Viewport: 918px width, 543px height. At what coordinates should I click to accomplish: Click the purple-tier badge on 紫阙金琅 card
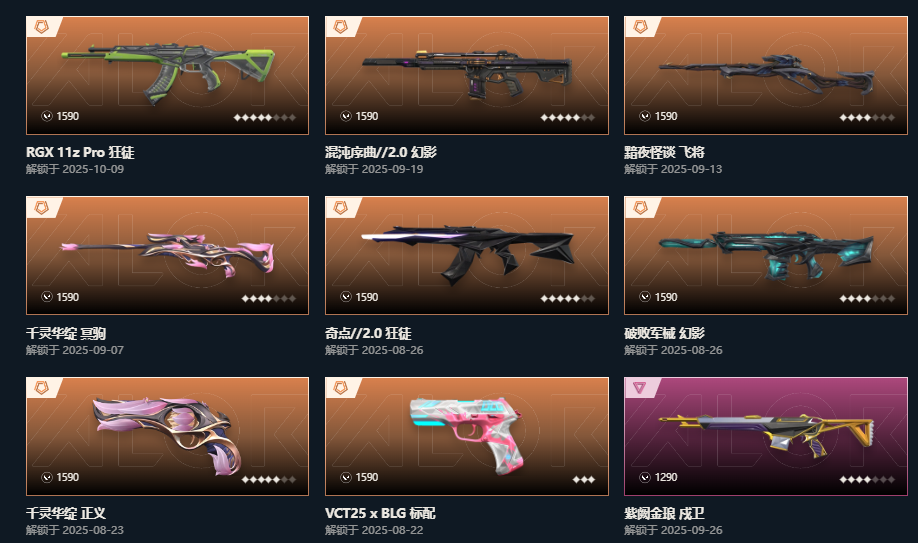(x=639, y=387)
